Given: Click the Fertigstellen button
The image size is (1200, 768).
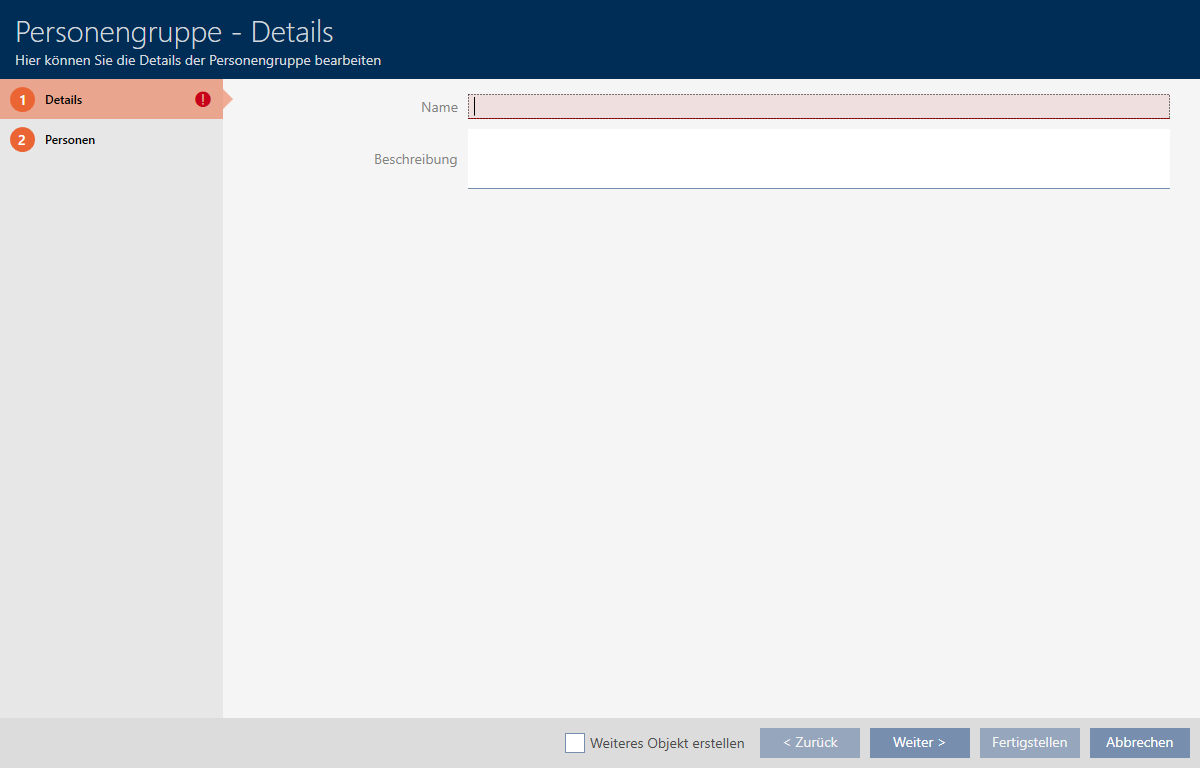Looking at the screenshot, I should click(1029, 743).
